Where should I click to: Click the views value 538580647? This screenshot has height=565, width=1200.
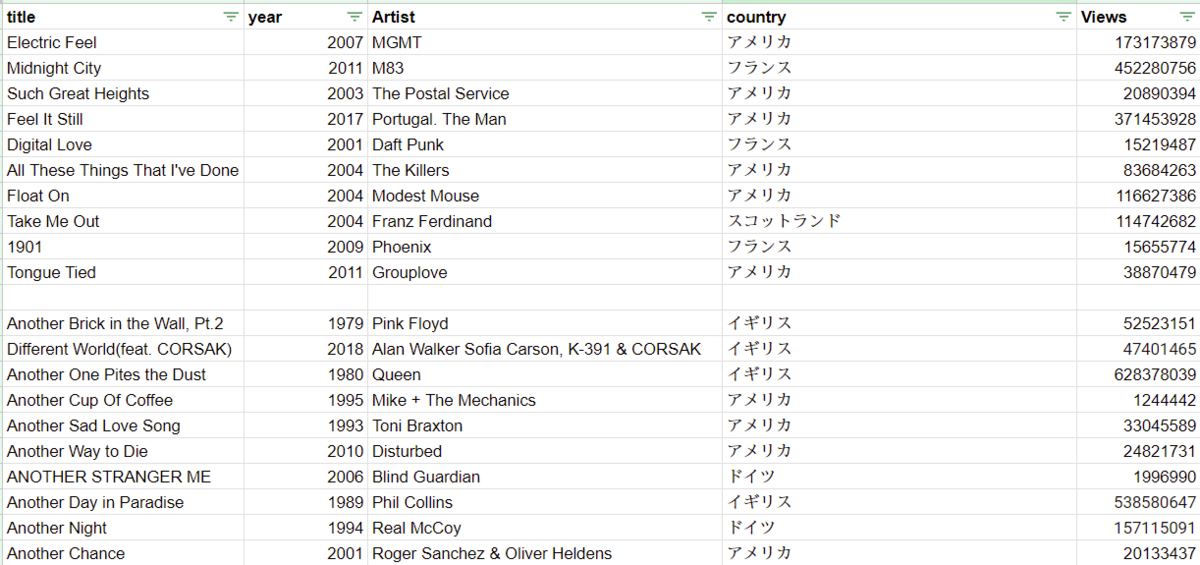click(x=1138, y=502)
